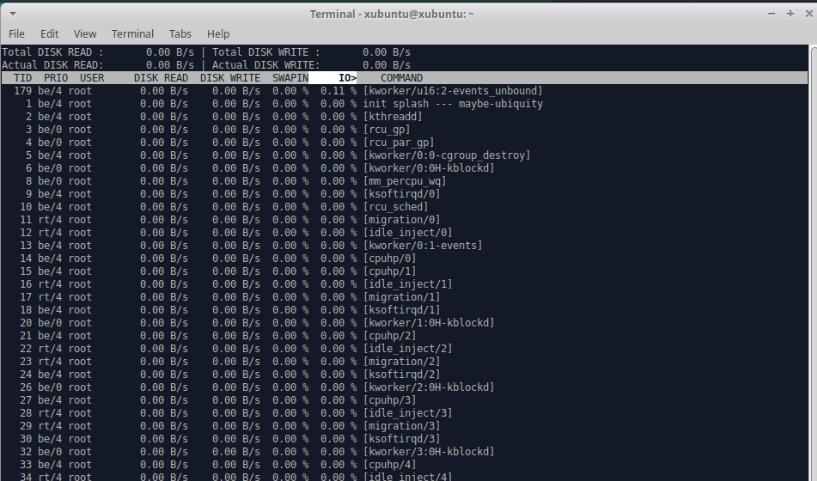Viewport: 817px width, 481px height.
Task: Click the [kthreadd] process entry
Action: click(x=393, y=117)
